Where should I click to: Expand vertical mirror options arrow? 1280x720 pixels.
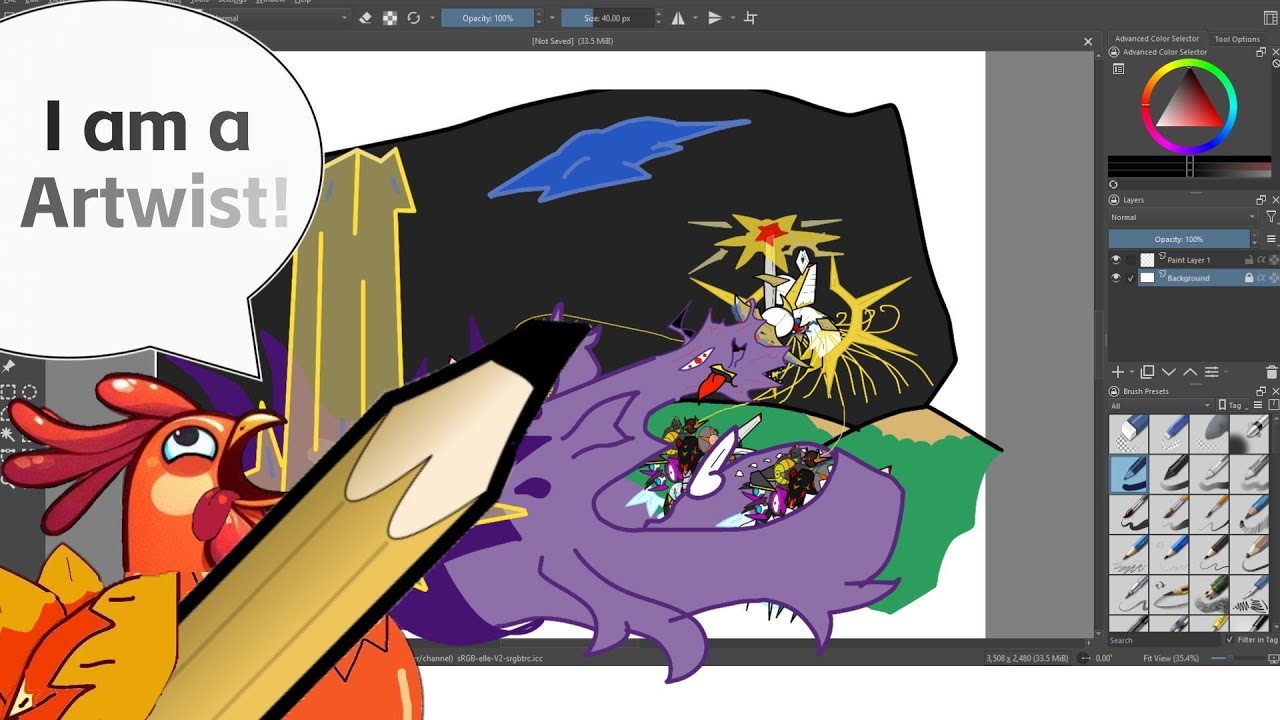click(x=732, y=18)
